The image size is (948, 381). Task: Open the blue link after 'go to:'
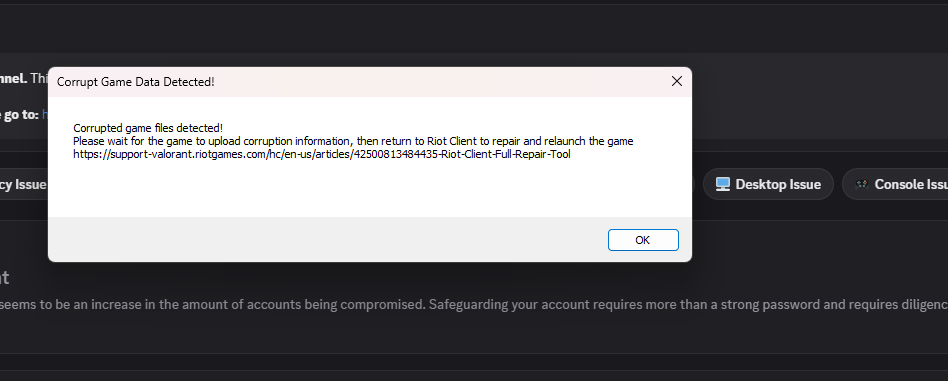tap(45, 114)
